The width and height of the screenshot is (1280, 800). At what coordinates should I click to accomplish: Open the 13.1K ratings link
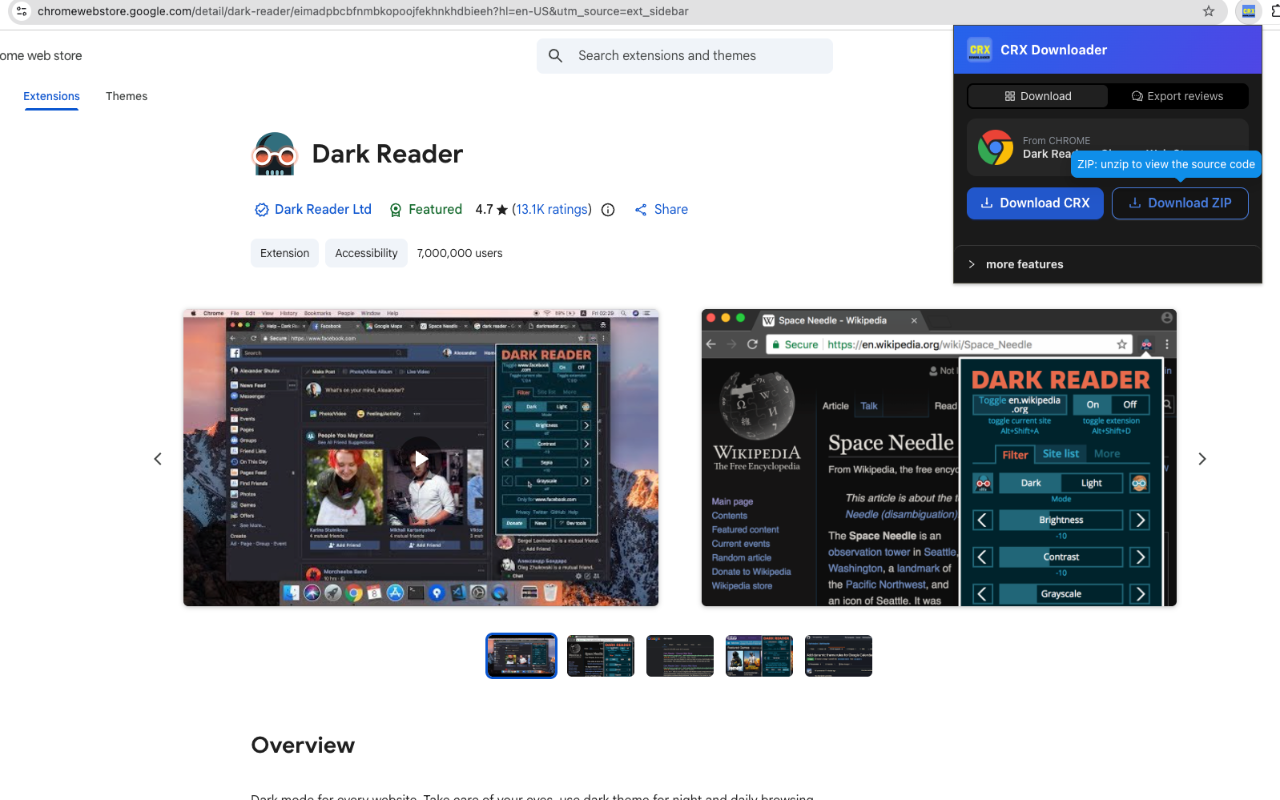tap(552, 210)
